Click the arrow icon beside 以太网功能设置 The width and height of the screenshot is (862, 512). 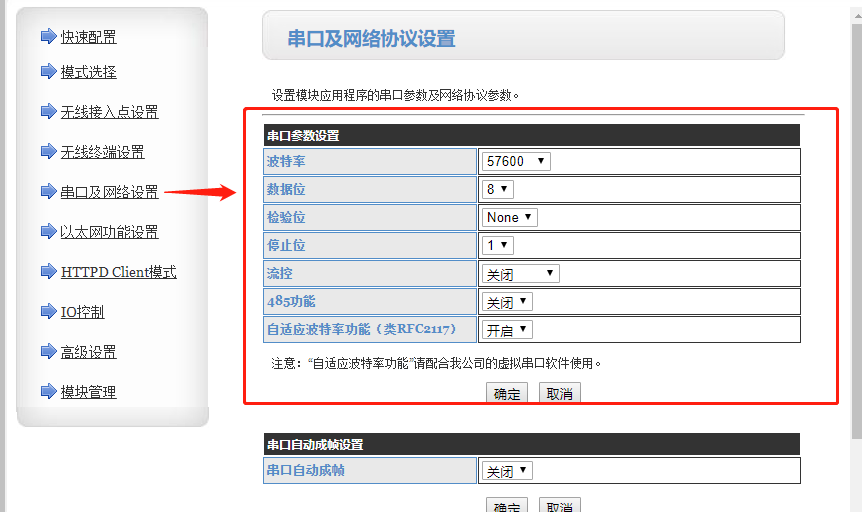(x=48, y=231)
